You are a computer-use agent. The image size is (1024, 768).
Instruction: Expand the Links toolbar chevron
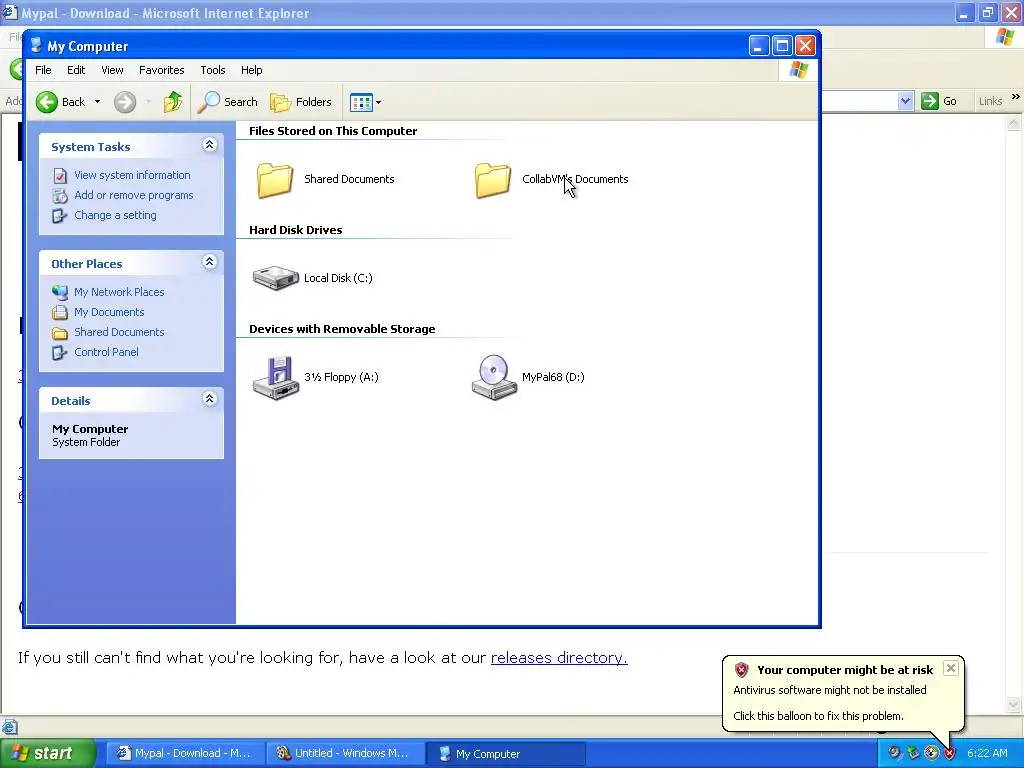1016,97
